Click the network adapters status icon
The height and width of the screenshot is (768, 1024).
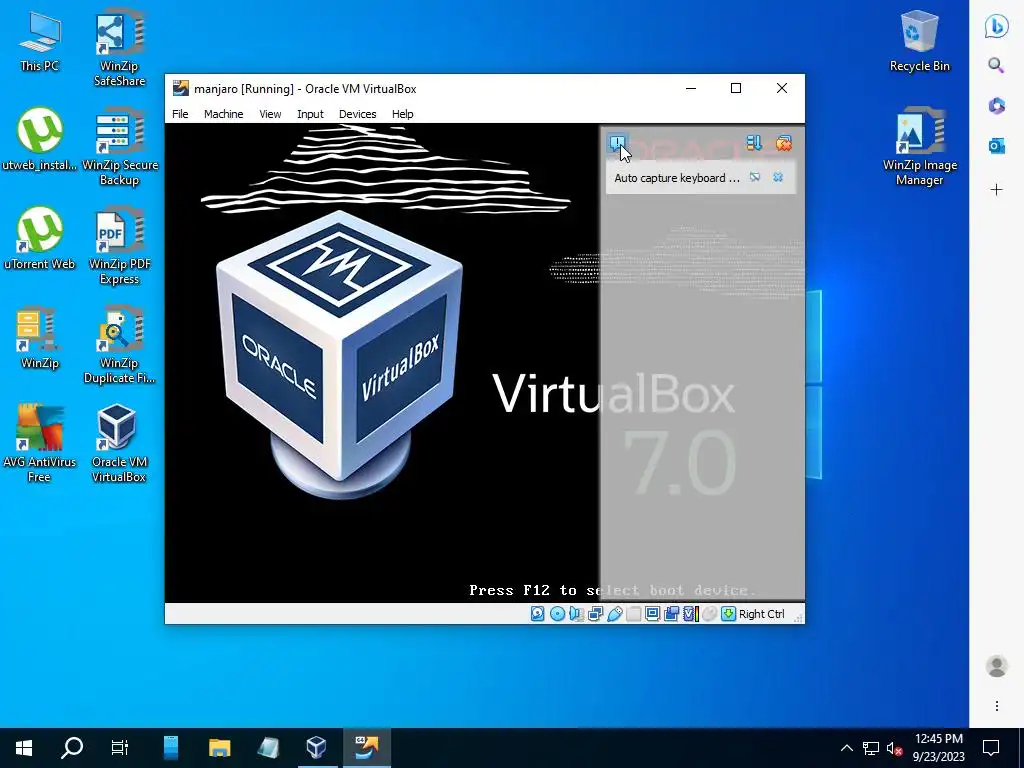[595, 614]
